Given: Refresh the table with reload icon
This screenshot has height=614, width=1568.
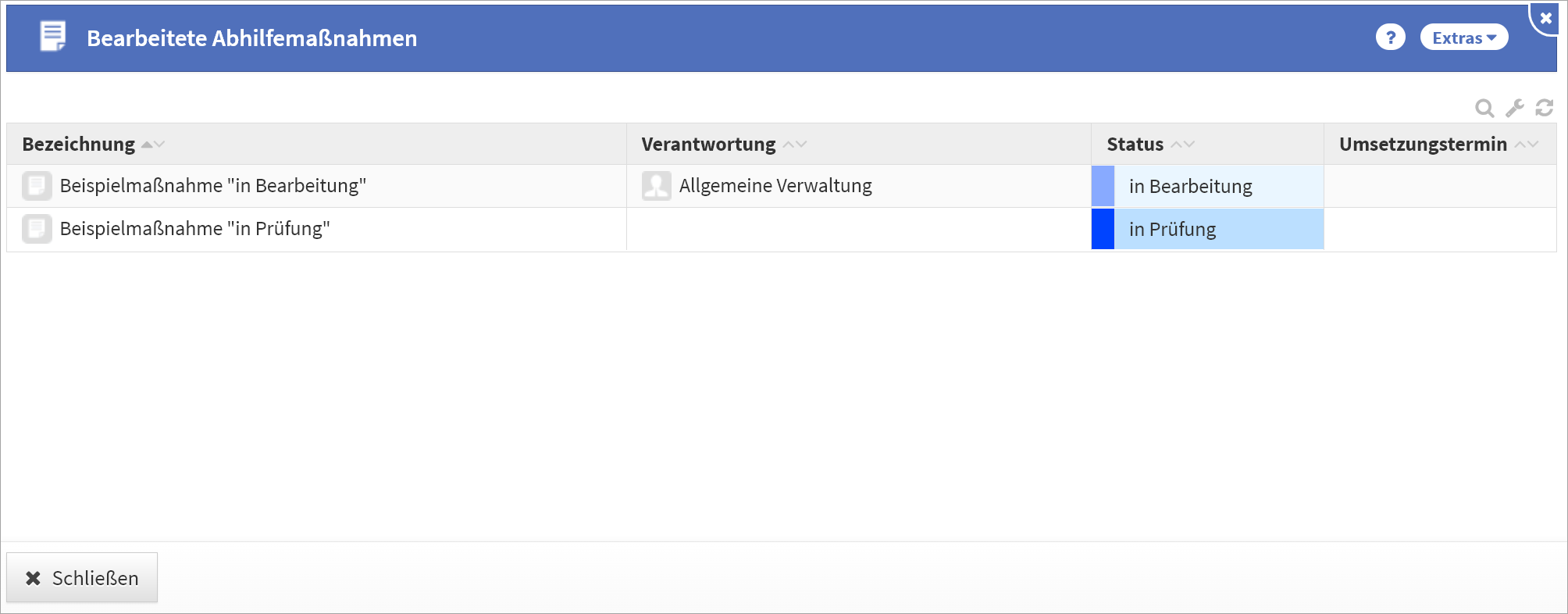Looking at the screenshot, I should pos(1545,108).
